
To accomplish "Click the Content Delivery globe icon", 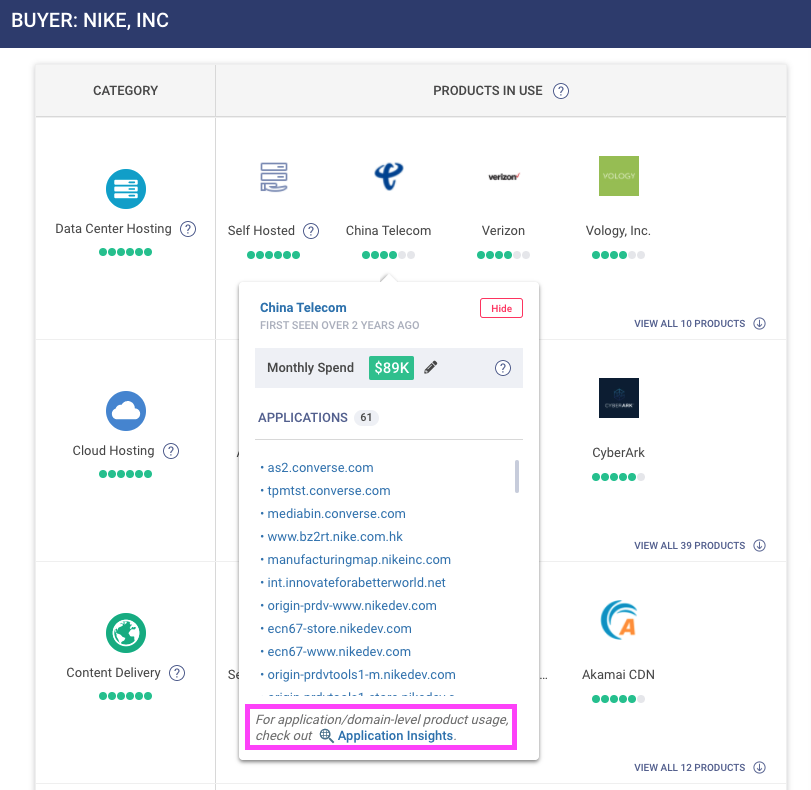I will click(x=126, y=633).
